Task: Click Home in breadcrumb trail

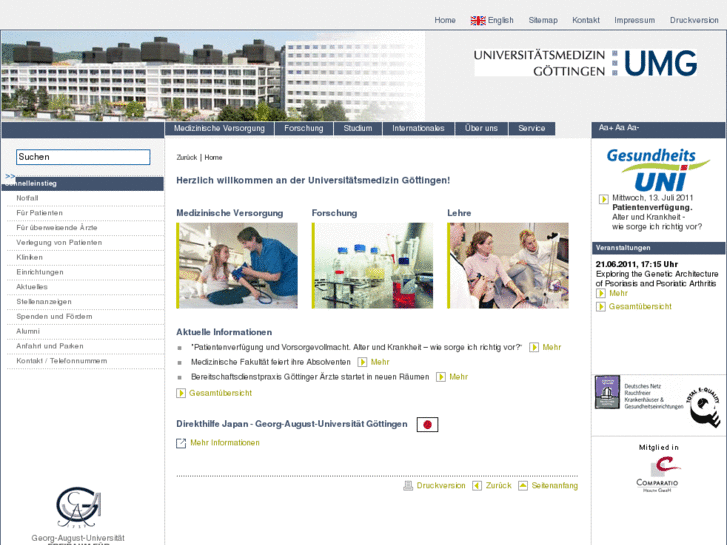Action: 213,158
